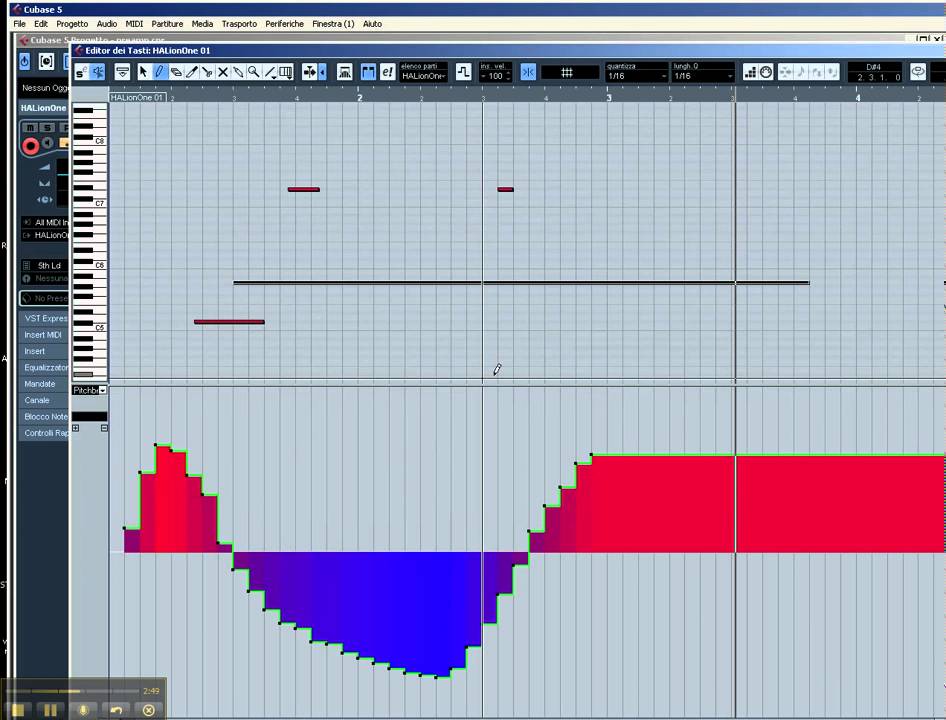Open the Audio menu
Screen dimensions: 946x720
point(107,24)
